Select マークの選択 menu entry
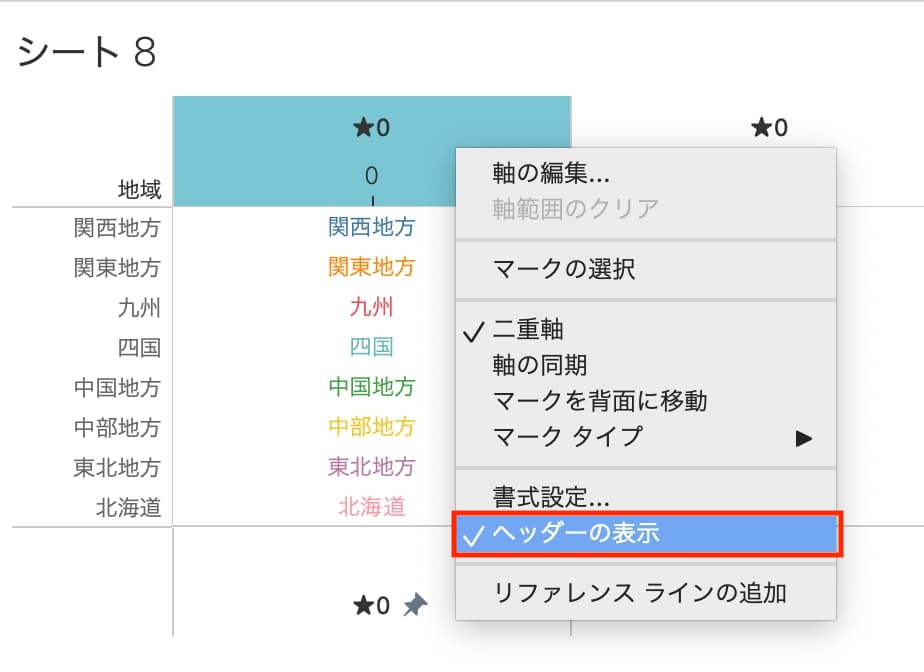924x672 pixels. [564, 268]
